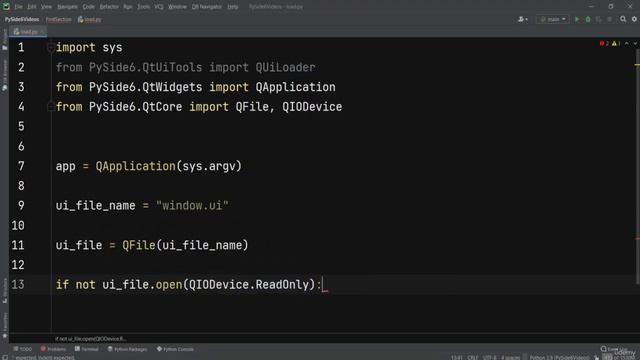Jump to previous highlighted error arrow
Image resolution: width=640 pixels, height=360 pixels.
(x=627, y=43)
